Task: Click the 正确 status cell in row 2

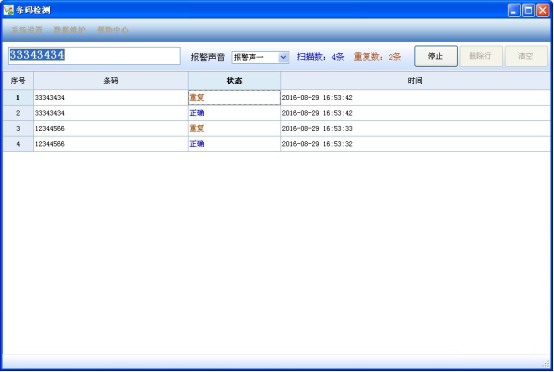Action: click(234, 113)
